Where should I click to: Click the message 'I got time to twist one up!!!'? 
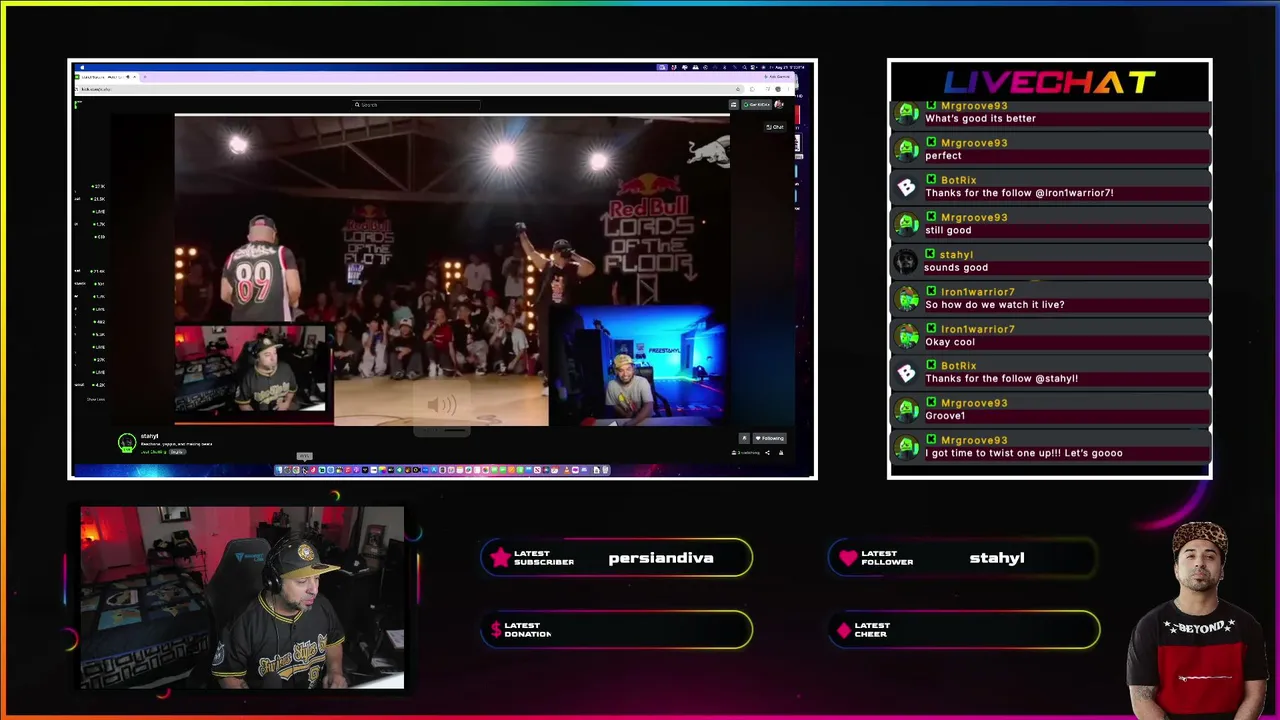coord(1024,453)
